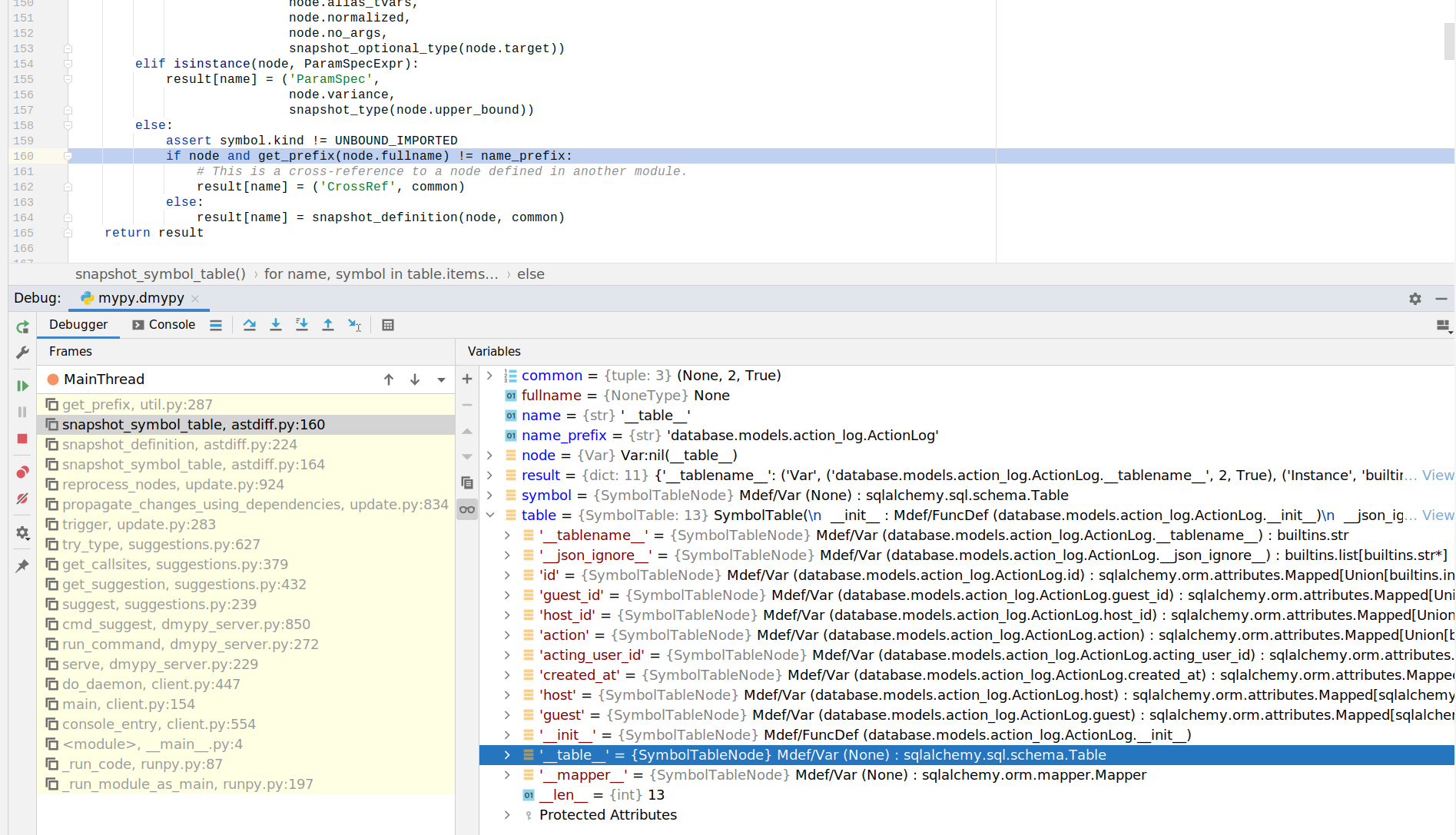Select the Debugger tab

(x=78, y=324)
